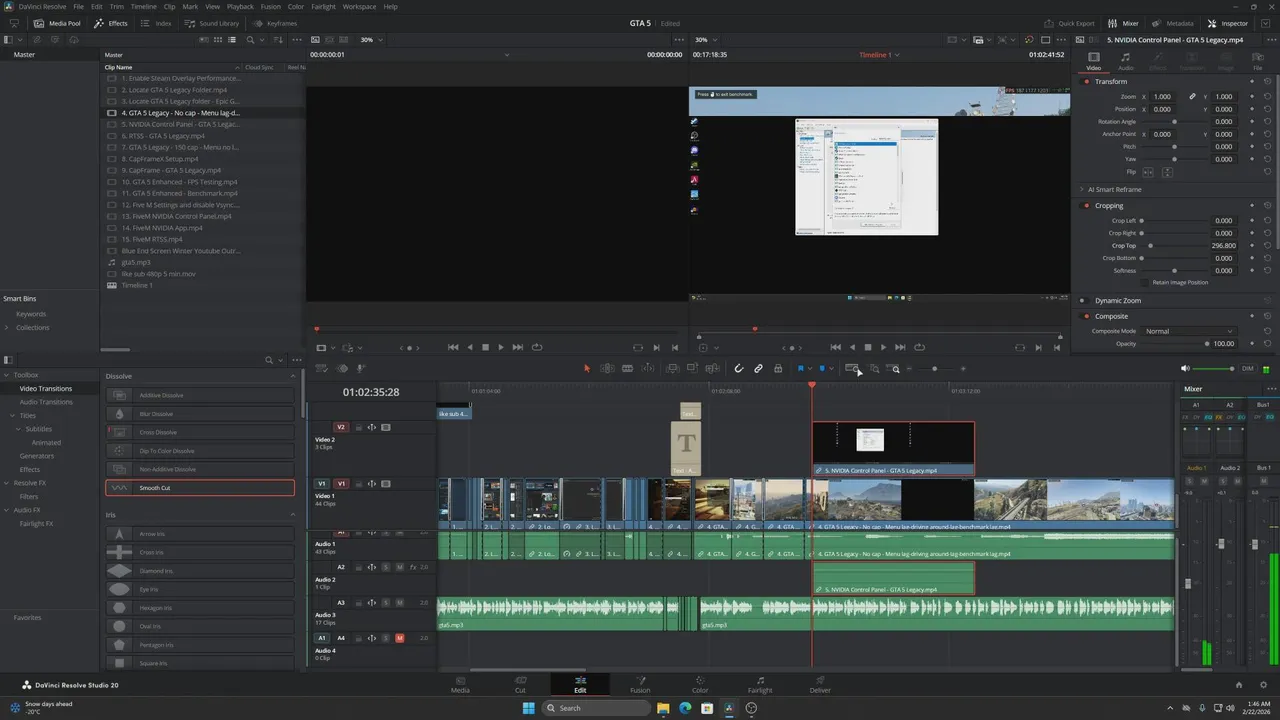Stop playback in the timeline viewer
The image size is (1280, 720).
[867, 347]
